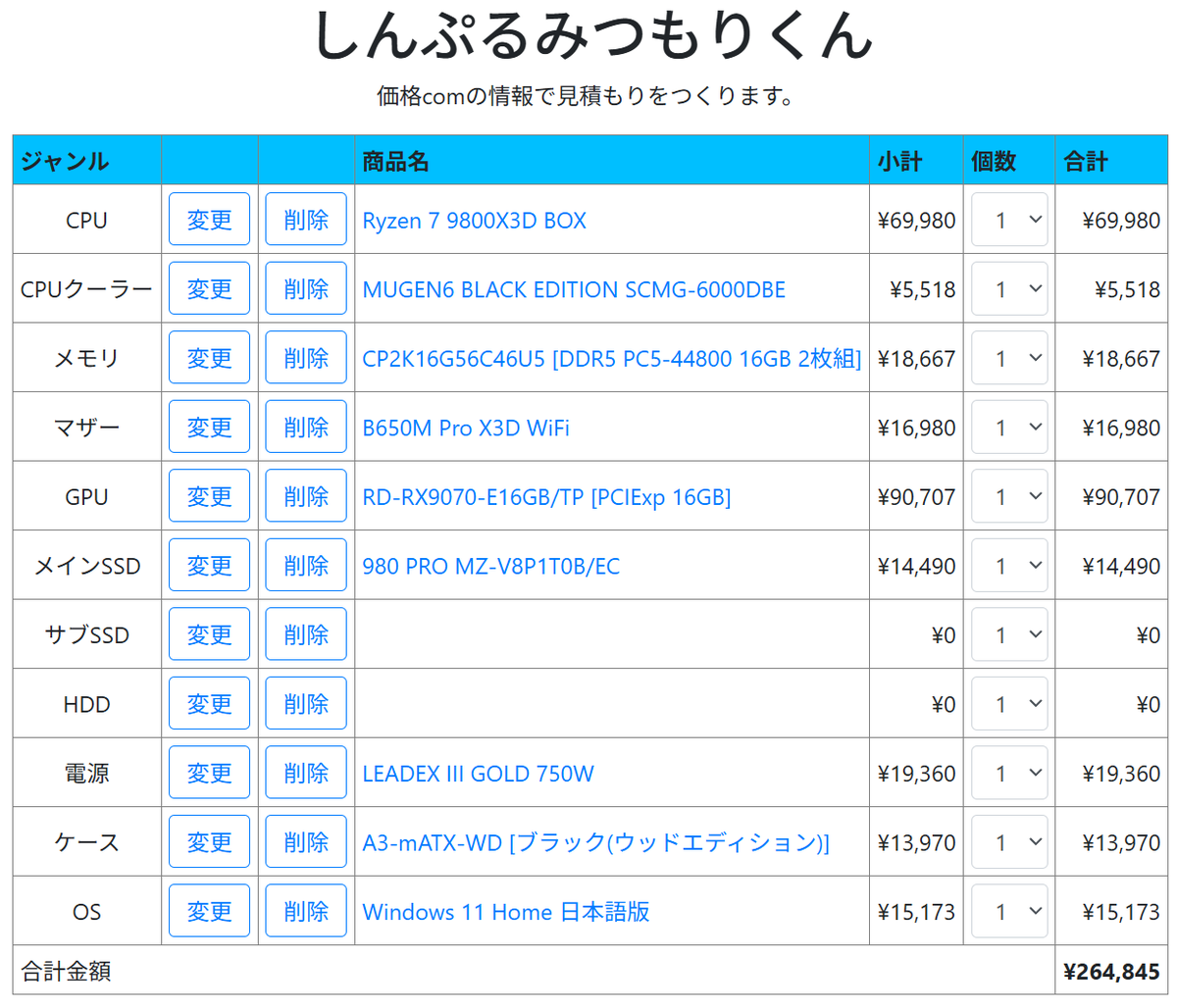Click 変更 button in the GPU row
The image size is (1177, 1008).
(209, 496)
